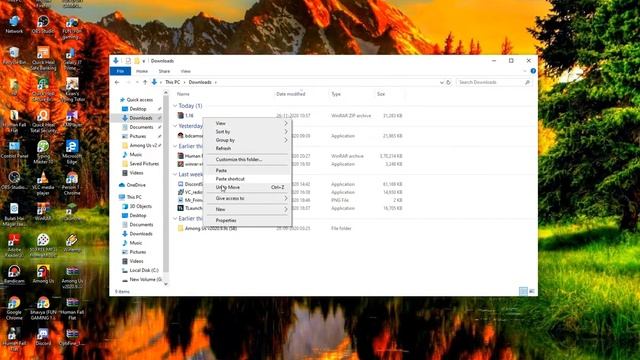Collapse the Last week group

[x=175, y=174]
